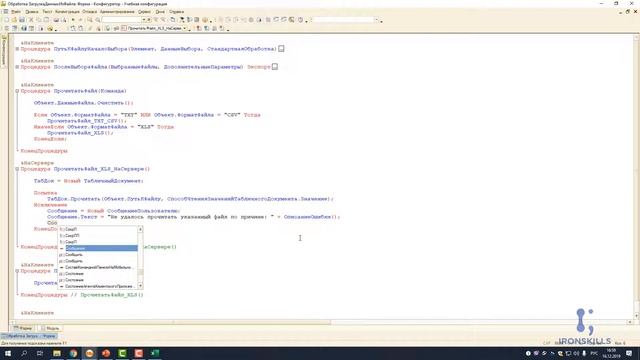Select СоставКоманднойПанелиНаМобильно… in autocomplete list
640x360 pixels.
(98, 267)
